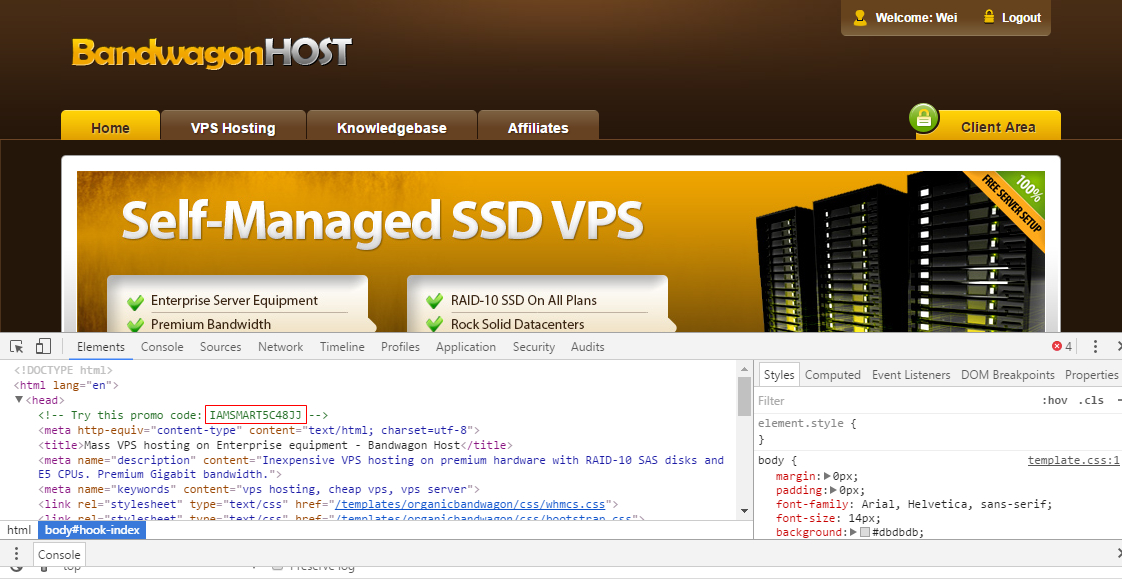Select the DOCTYPE html line
The height and width of the screenshot is (583, 1122).
[x=63, y=370]
